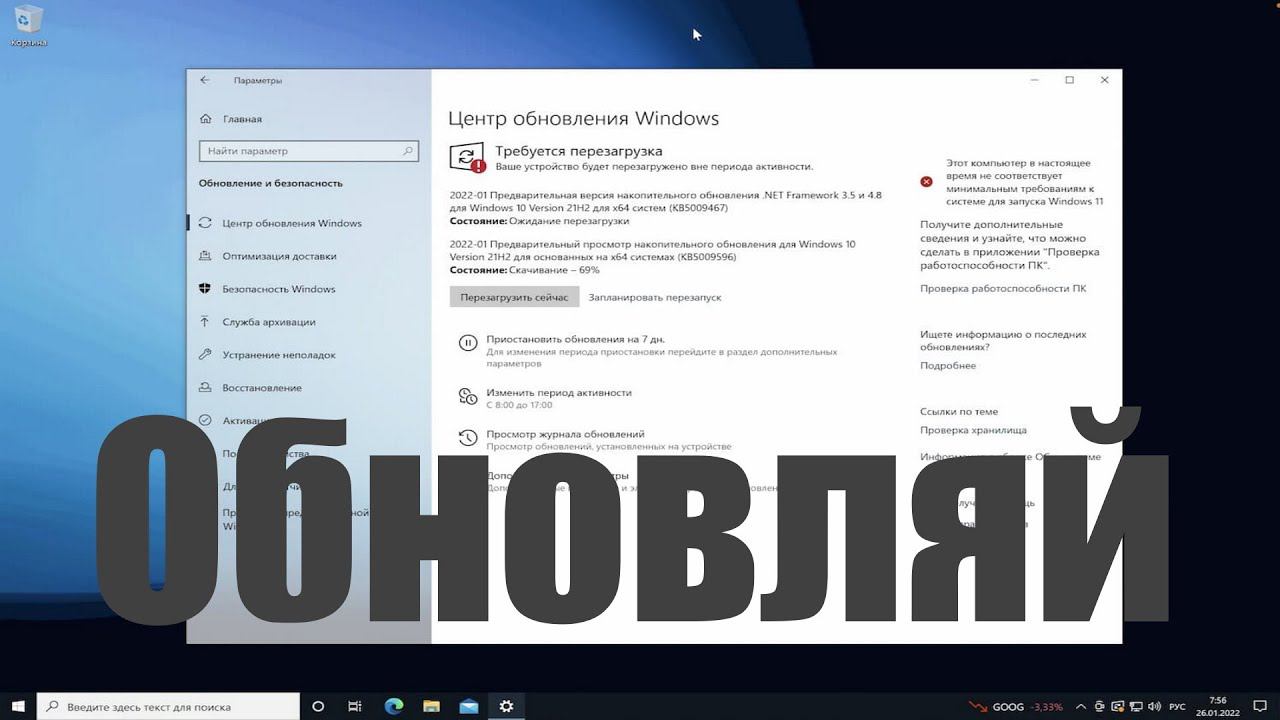
Task: Open the clock showing 7:56 and date
Action: 1217,706
